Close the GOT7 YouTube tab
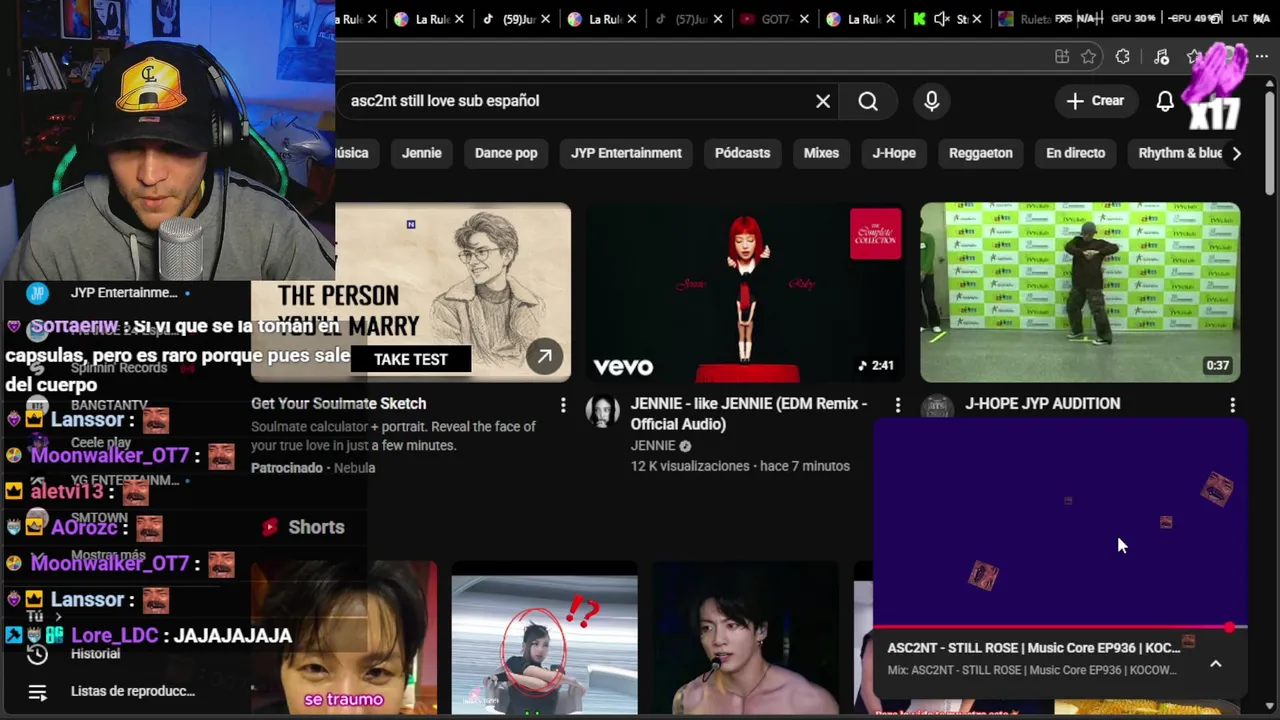 click(x=805, y=19)
